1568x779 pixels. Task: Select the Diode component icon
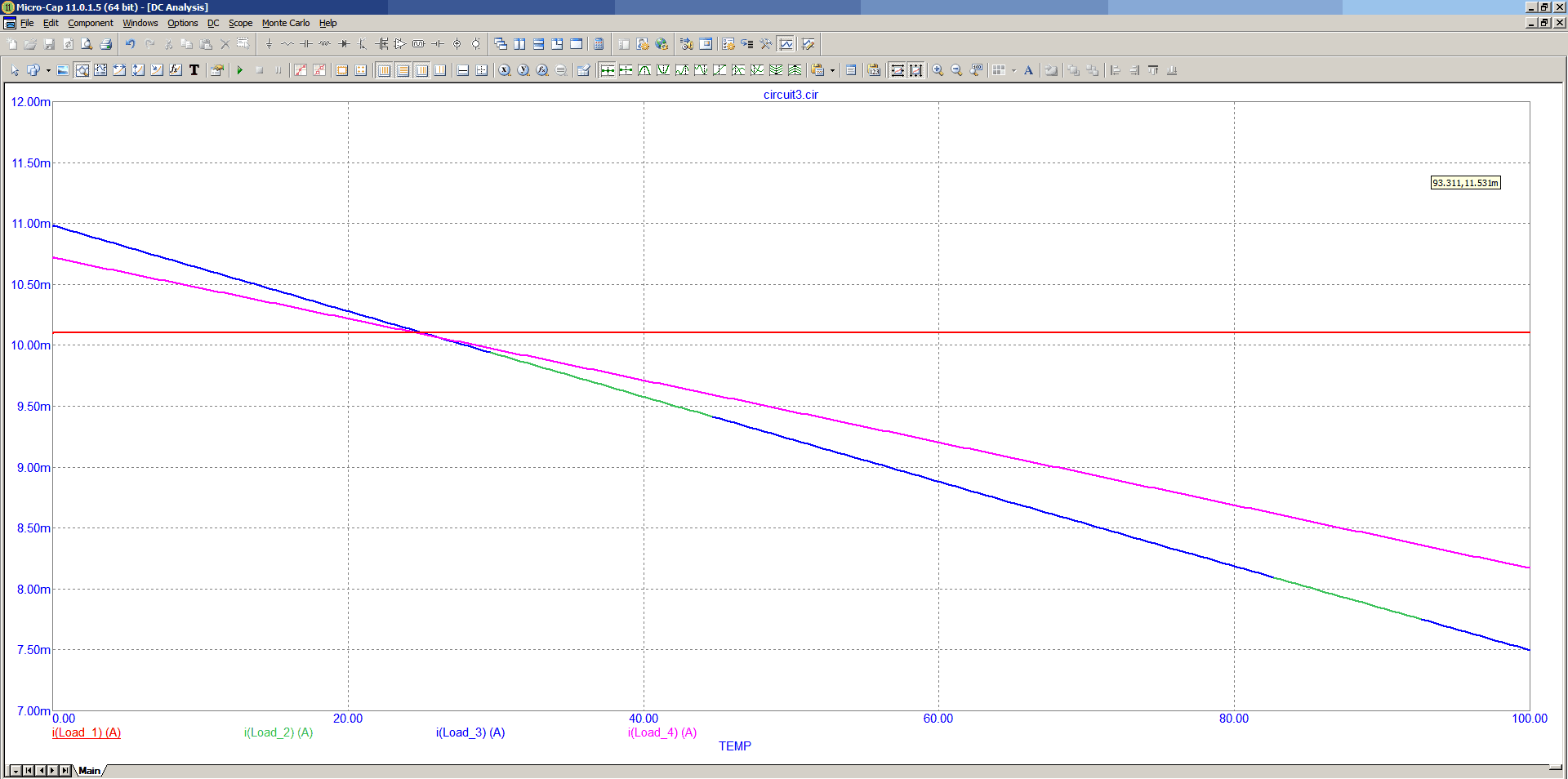(x=344, y=44)
